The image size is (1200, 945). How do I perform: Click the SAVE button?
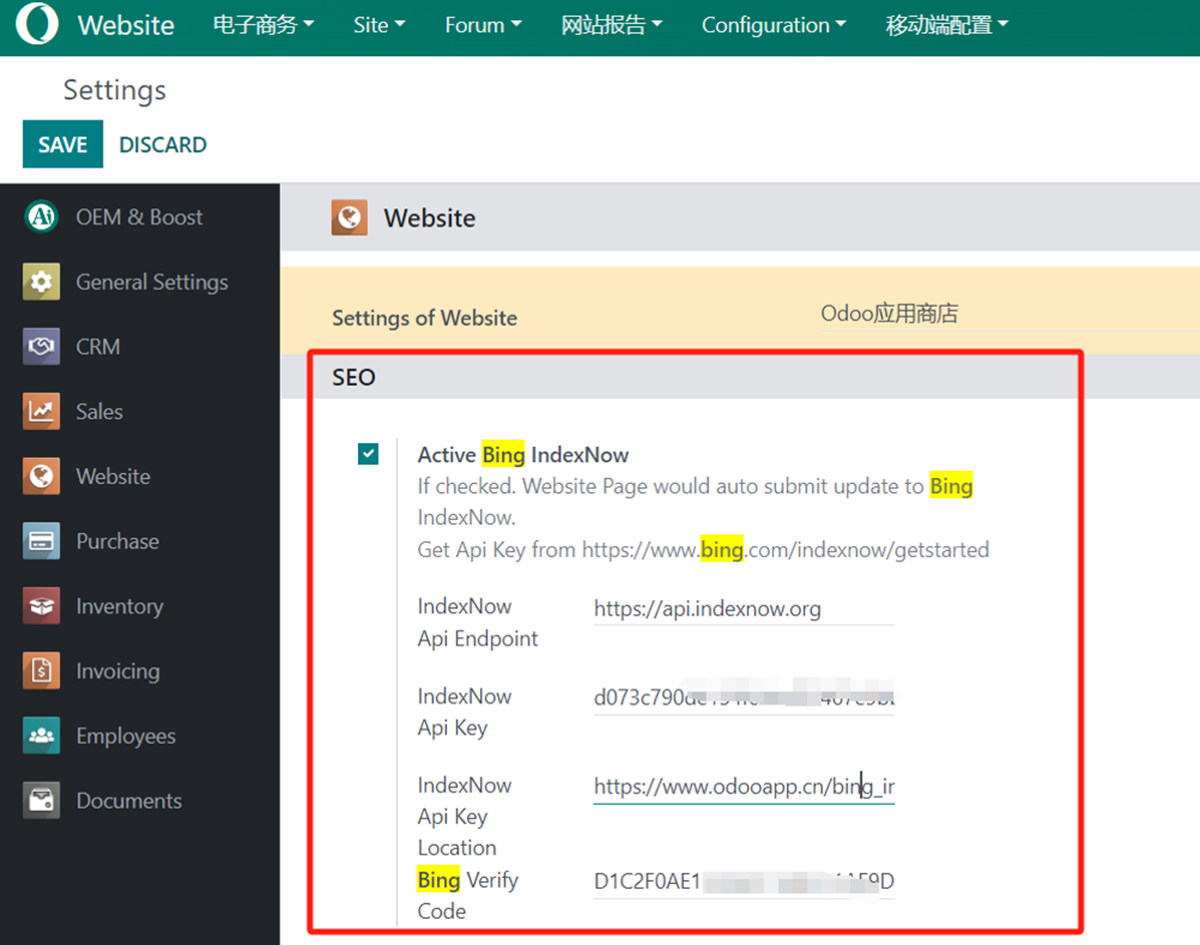point(62,144)
